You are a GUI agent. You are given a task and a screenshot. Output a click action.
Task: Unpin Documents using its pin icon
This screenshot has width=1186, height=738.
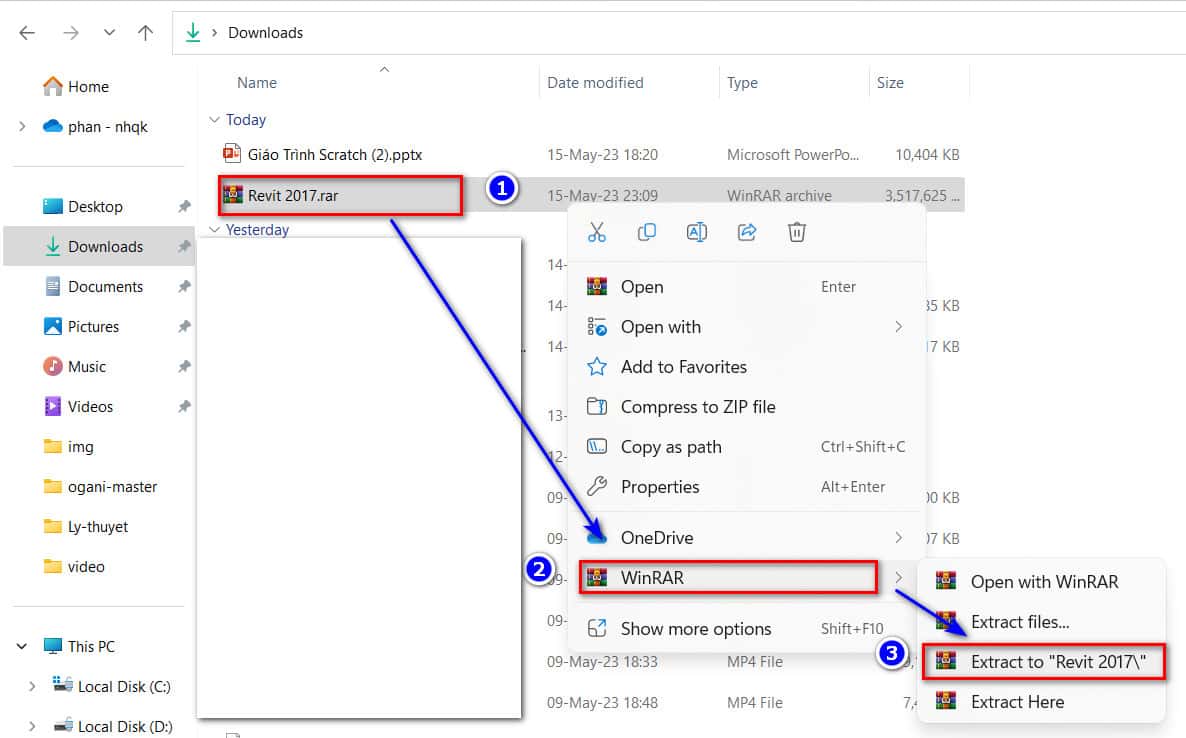pyautogui.click(x=184, y=287)
